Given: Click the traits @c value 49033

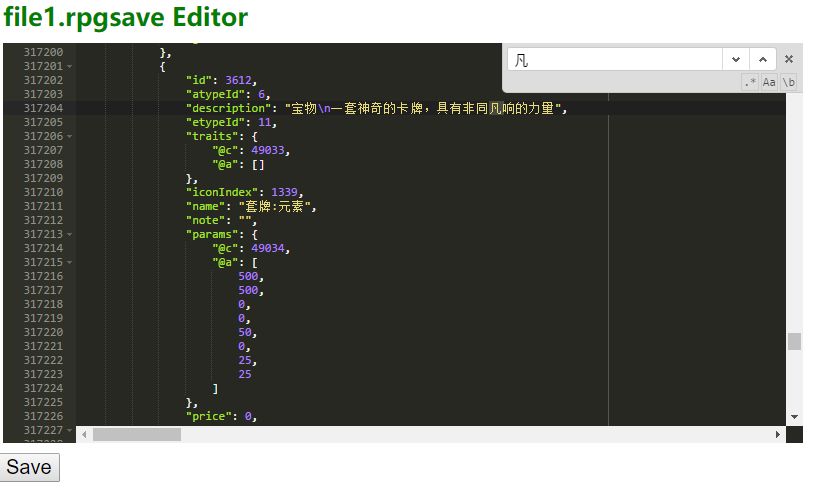Looking at the screenshot, I should coord(267,150).
